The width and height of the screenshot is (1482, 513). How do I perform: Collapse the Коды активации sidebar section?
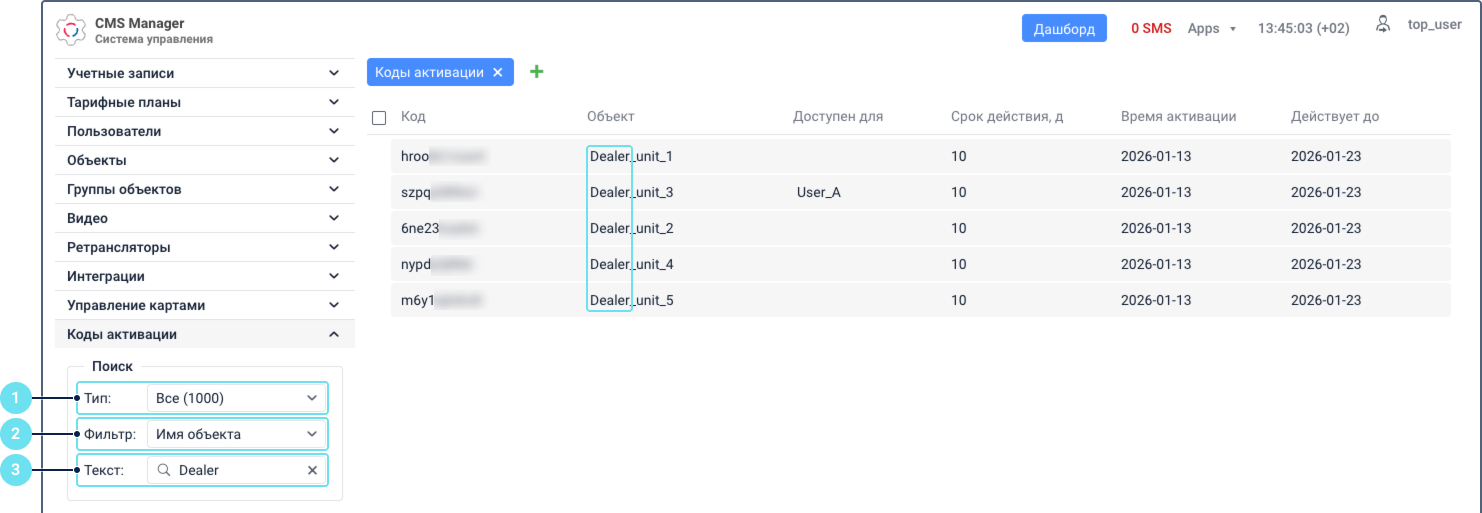pos(204,334)
